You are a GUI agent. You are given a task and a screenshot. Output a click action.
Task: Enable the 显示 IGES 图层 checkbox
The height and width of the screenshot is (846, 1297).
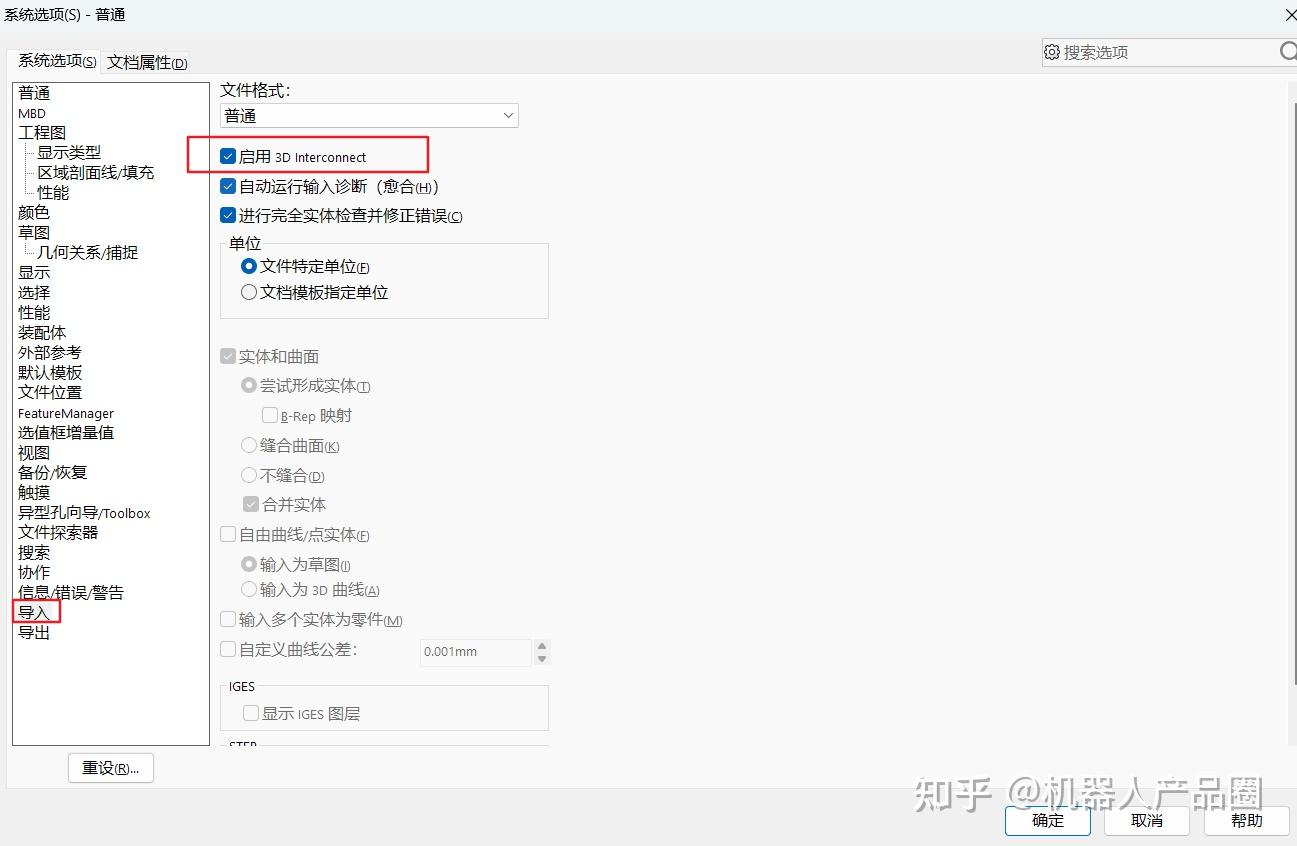[x=250, y=713]
